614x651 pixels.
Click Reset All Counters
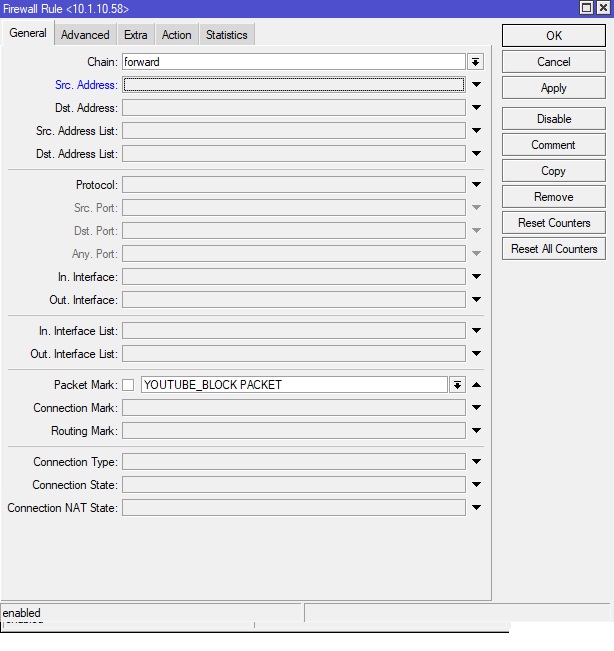click(x=554, y=249)
